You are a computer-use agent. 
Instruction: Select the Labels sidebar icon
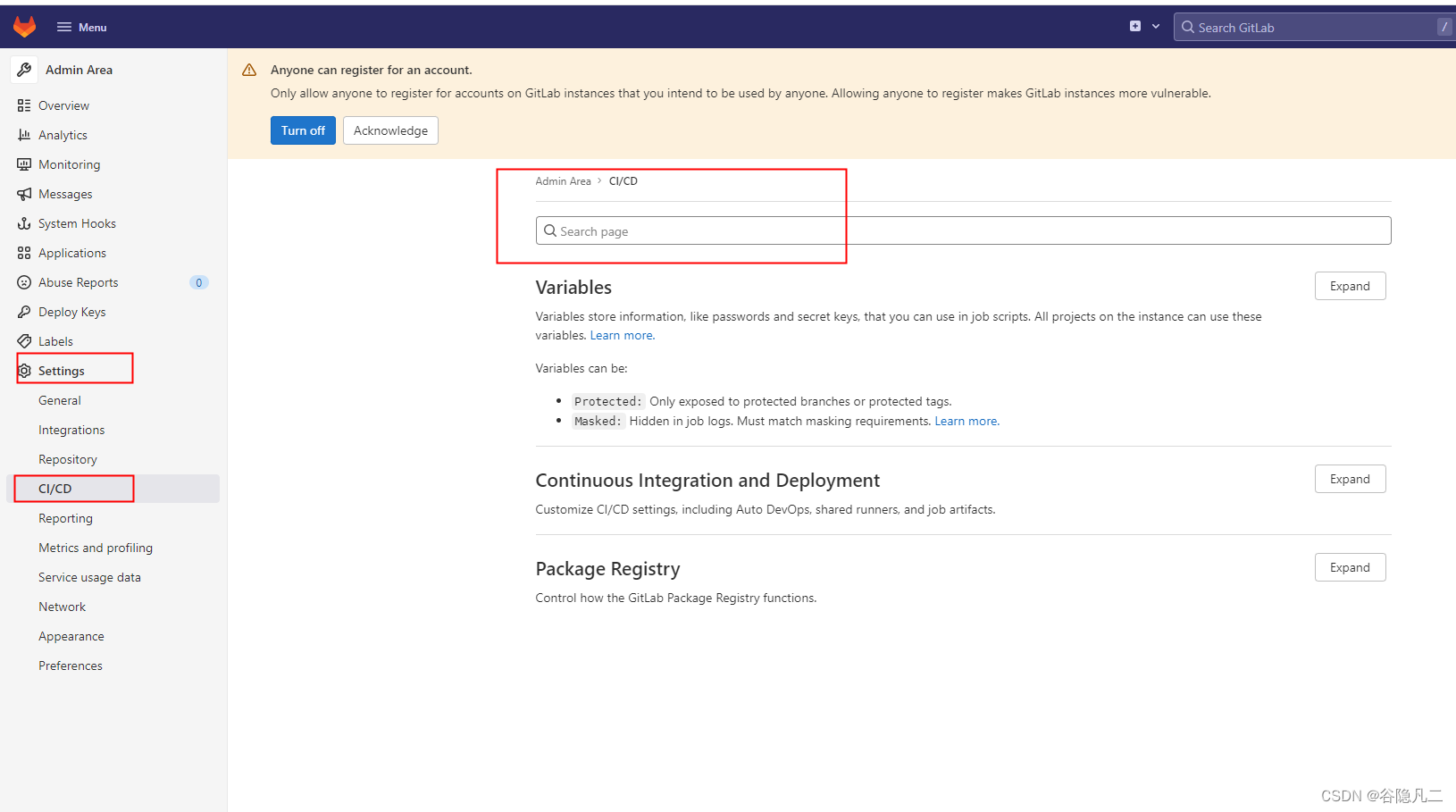(23, 340)
